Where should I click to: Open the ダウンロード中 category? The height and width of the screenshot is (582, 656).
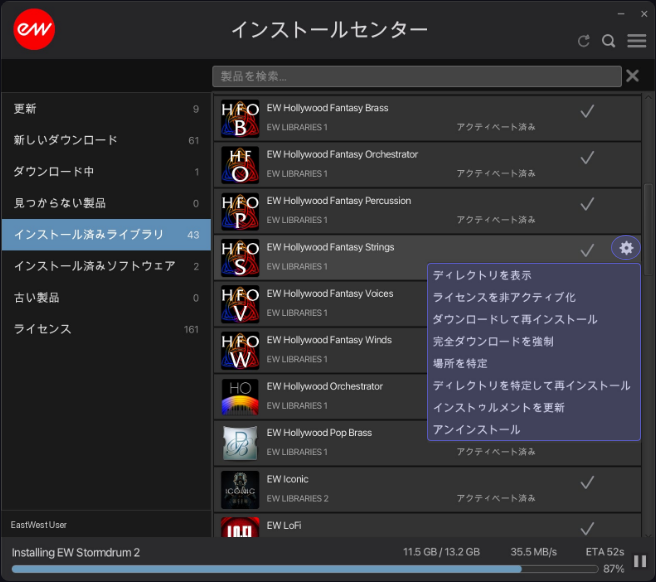pyautogui.click(x=106, y=172)
